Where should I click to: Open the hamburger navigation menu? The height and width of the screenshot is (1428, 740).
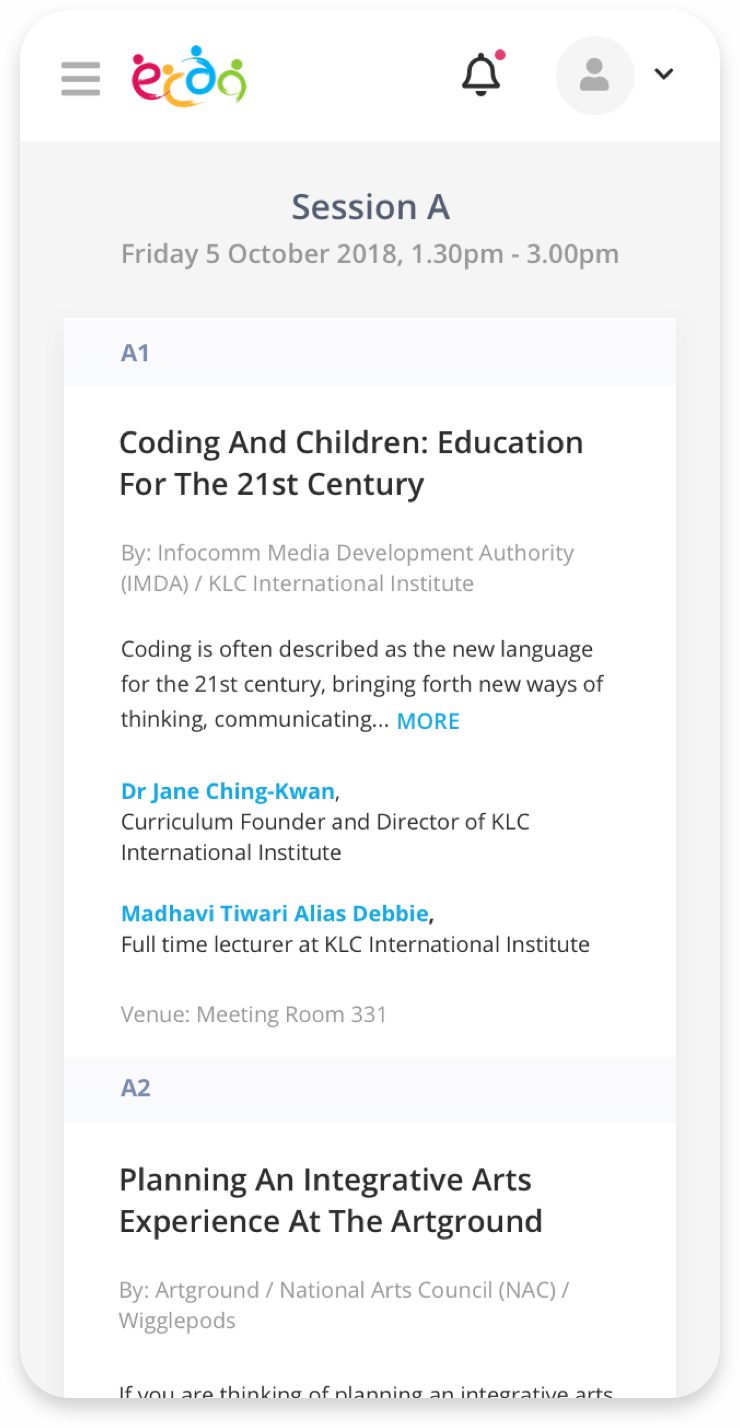click(x=81, y=78)
